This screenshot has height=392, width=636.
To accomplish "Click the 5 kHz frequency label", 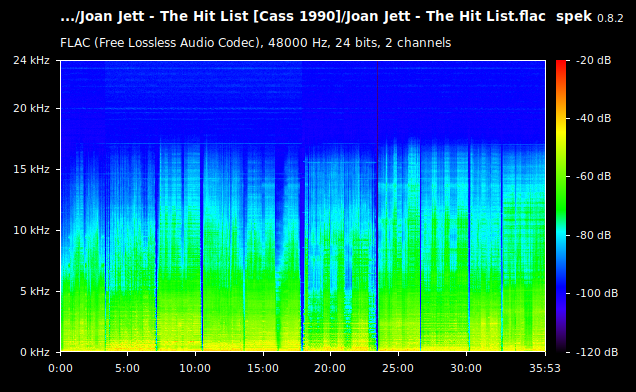I will coord(35,291).
